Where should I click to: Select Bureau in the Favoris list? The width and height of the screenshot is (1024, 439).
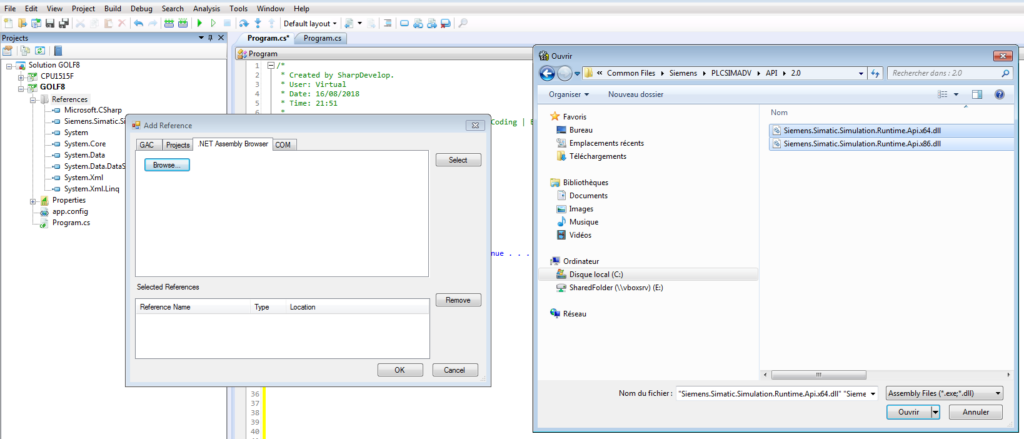tap(579, 130)
